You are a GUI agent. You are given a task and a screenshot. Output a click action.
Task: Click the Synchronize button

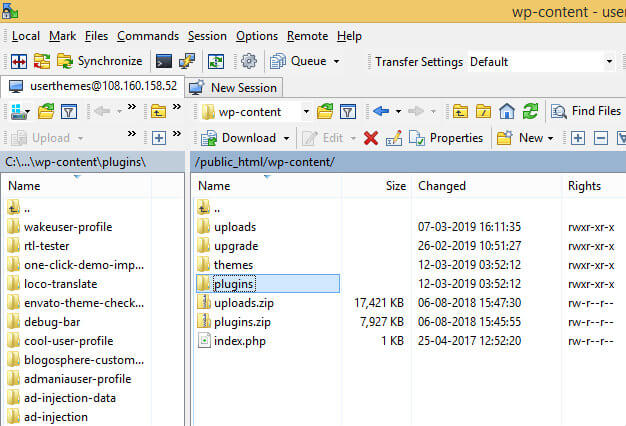pyautogui.click(x=99, y=61)
